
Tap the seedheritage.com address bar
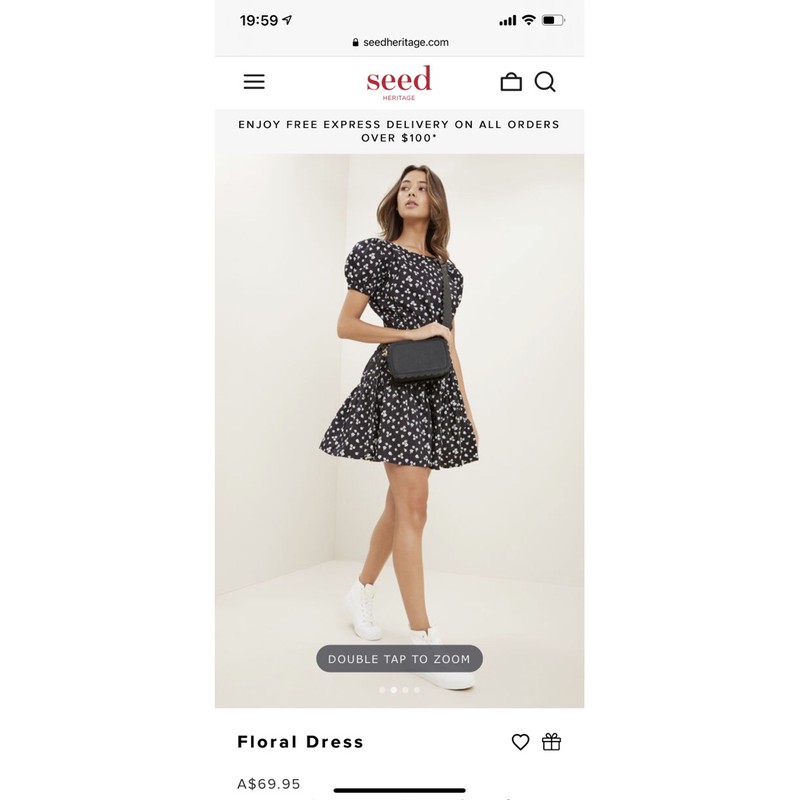tap(400, 42)
